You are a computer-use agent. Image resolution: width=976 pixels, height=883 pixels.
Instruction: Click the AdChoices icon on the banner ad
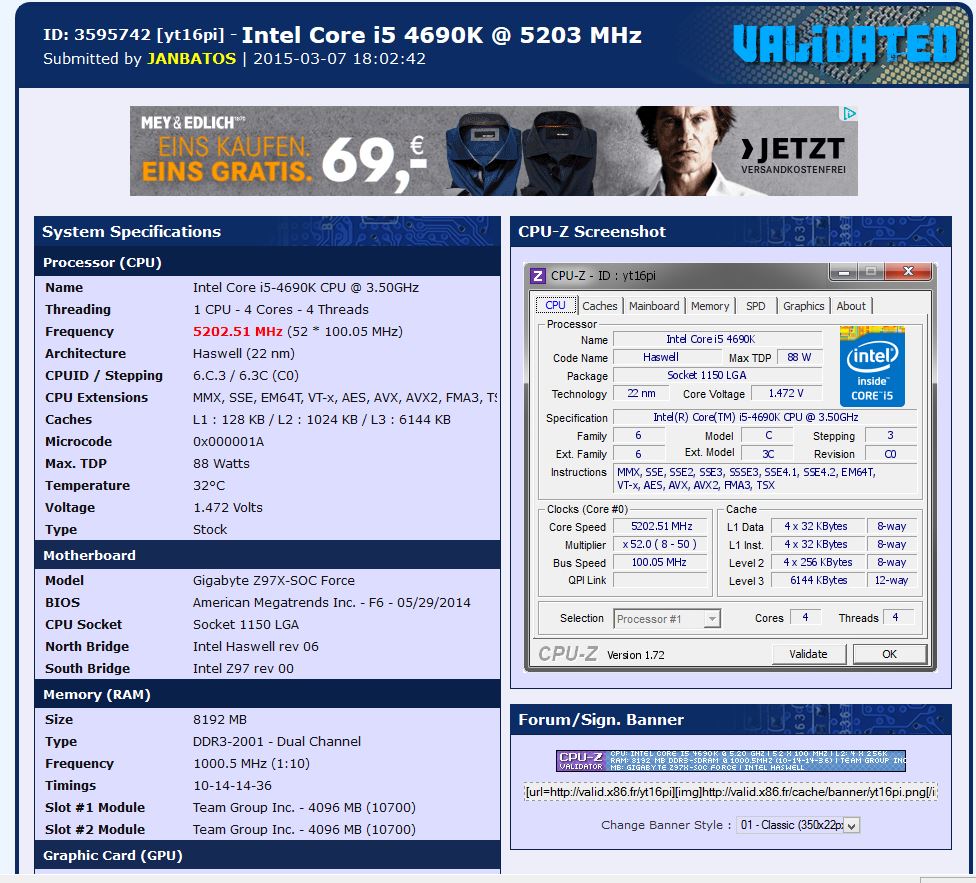(x=849, y=113)
